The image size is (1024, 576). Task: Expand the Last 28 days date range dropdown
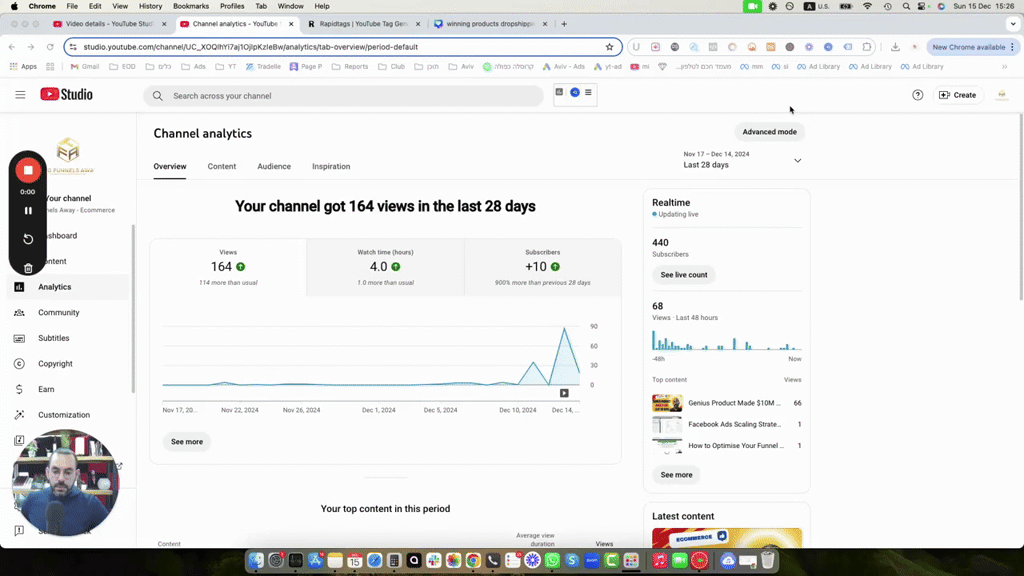(x=743, y=160)
